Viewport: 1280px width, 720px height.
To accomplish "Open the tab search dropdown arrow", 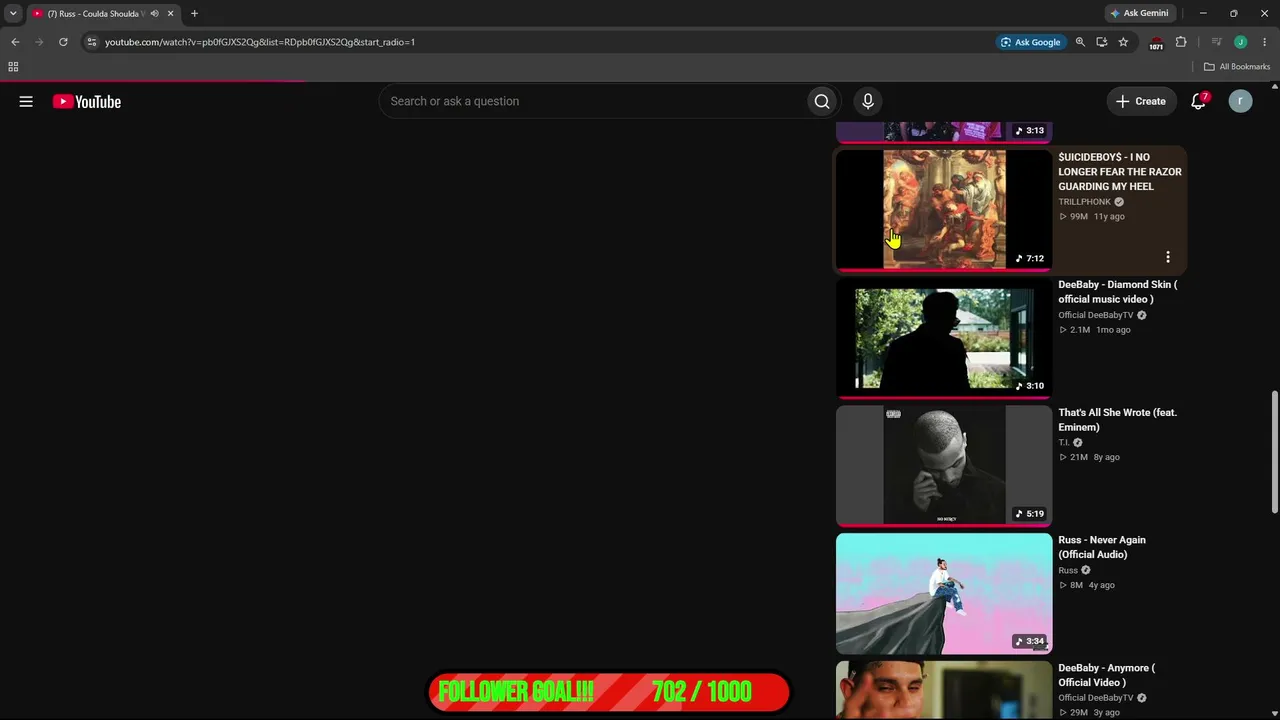I will (13, 13).
